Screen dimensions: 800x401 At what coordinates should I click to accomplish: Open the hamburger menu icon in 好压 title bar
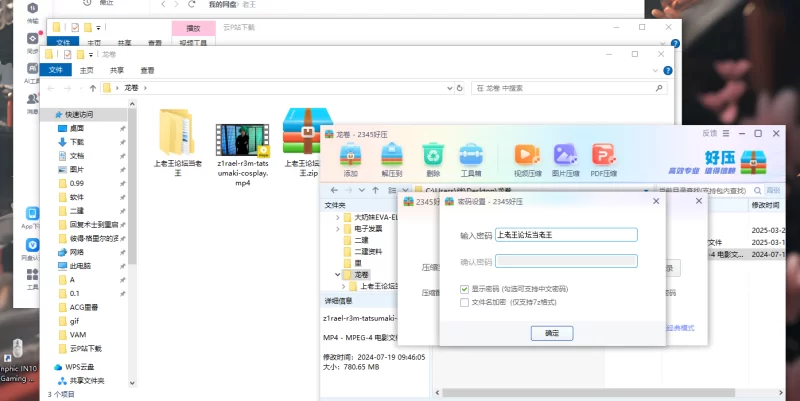tap(726, 133)
